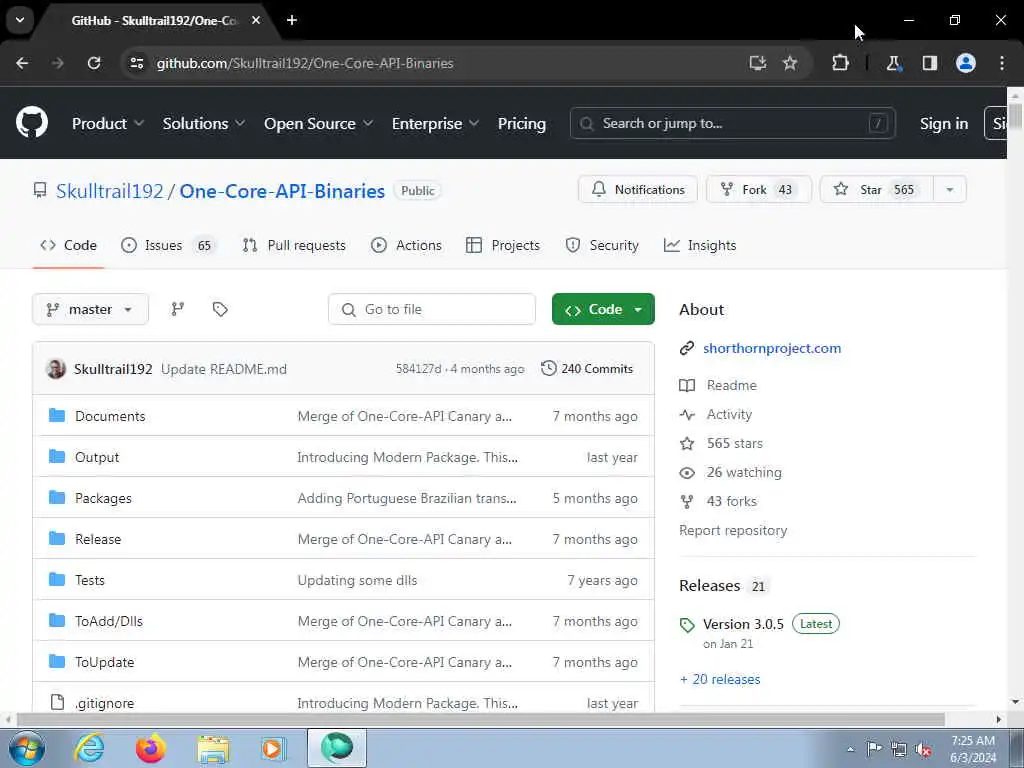Bookmark this page with the star icon
The image size is (1024, 768).
click(790, 63)
